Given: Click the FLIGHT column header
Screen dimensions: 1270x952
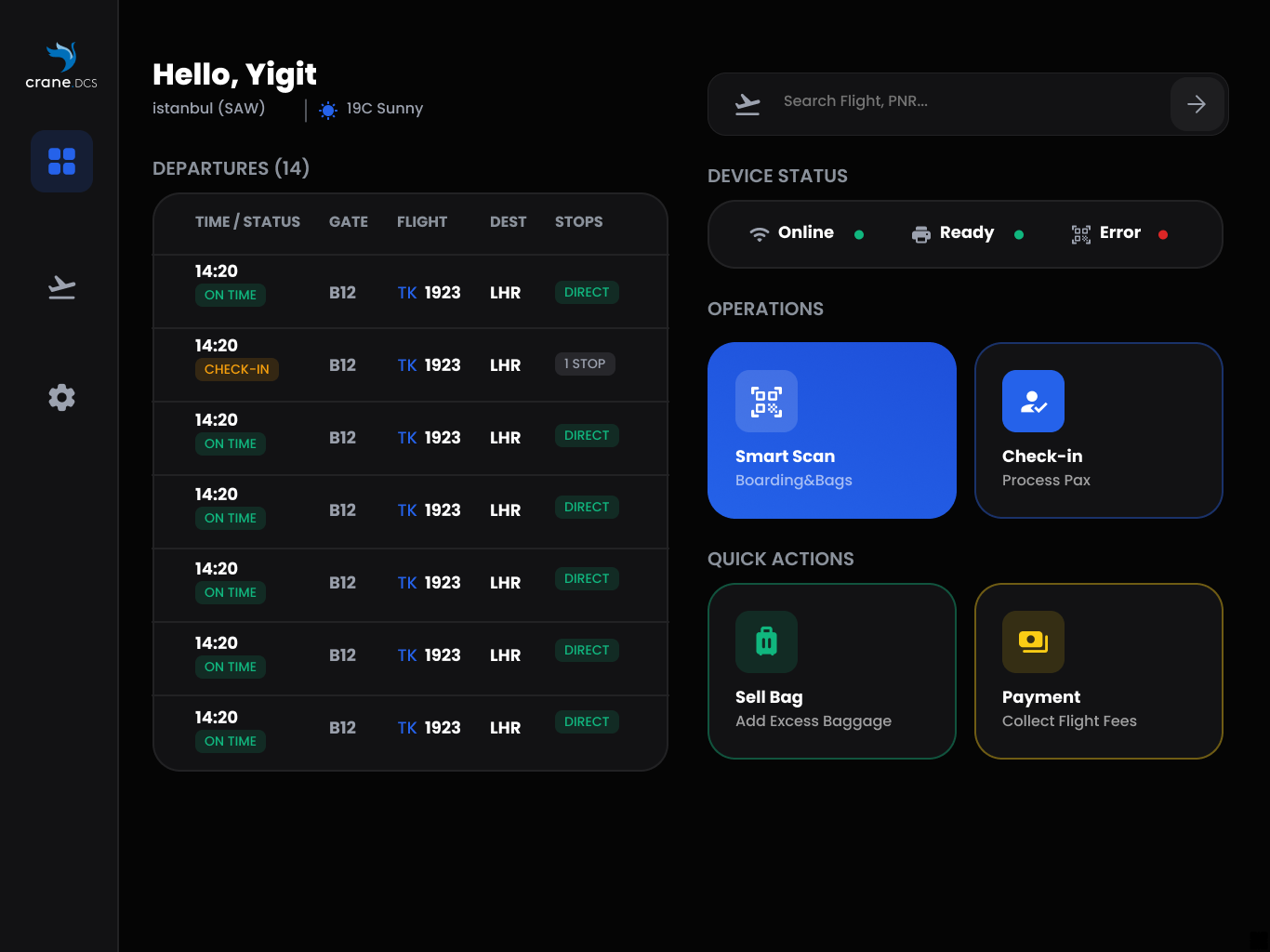Looking at the screenshot, I should tap(422, 221).
